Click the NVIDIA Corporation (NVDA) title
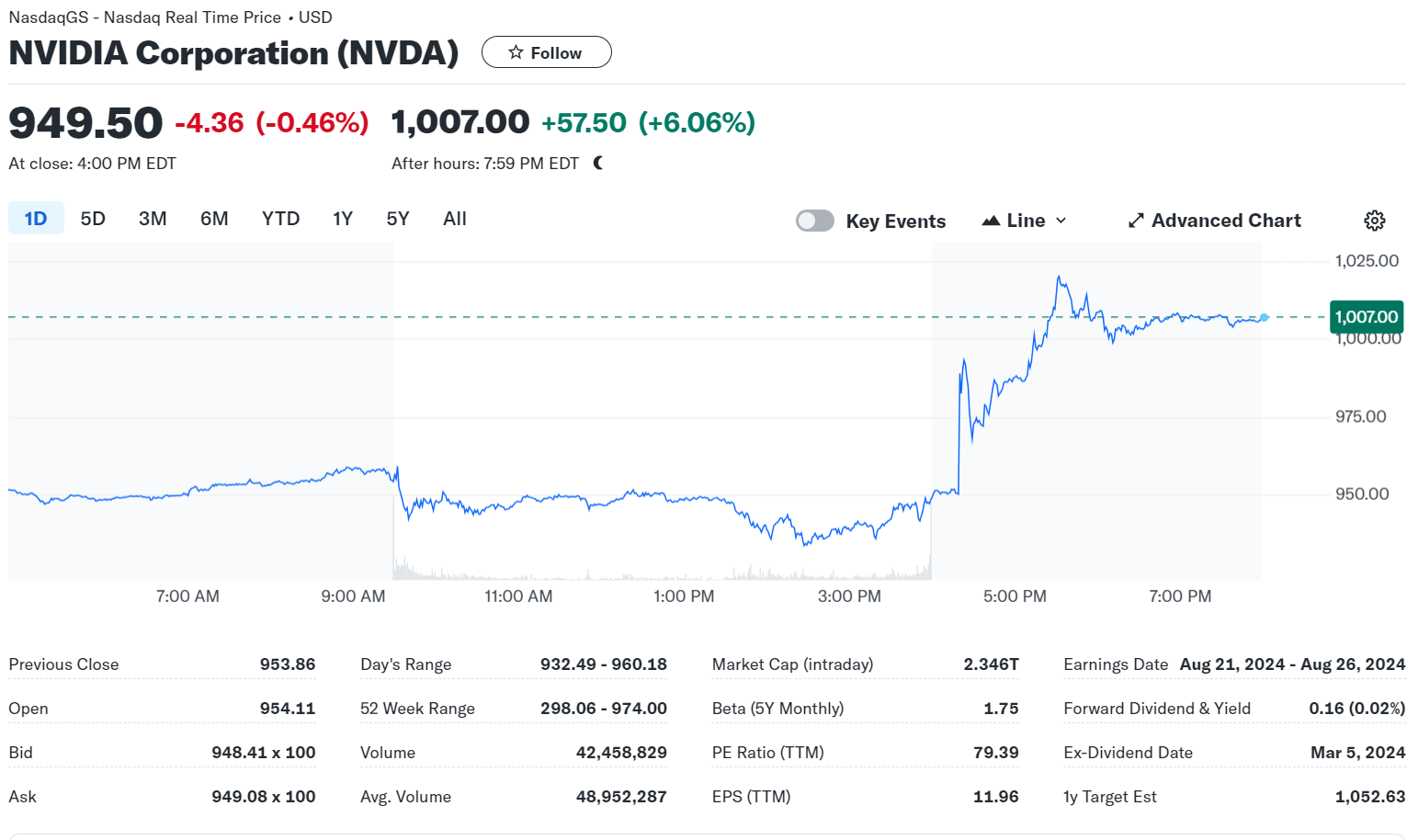This screenshot has width=1418, height=840. [233, 53]
